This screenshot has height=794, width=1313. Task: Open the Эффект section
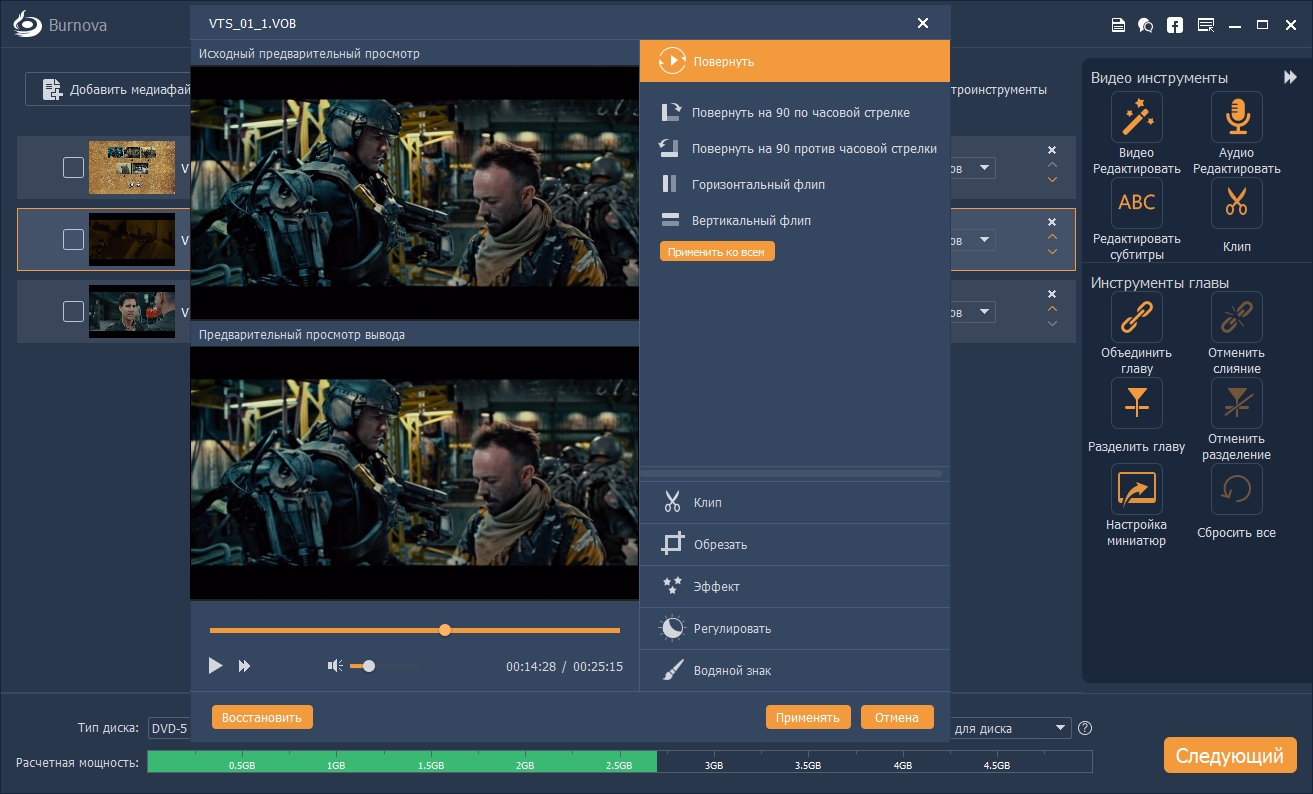(794, 587)
